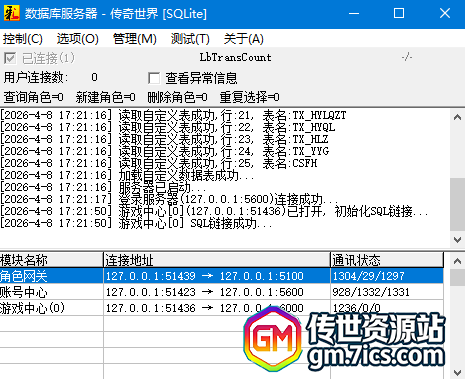This screenshot has width=465, height=379.
Task: Minimize the 数据库服务器 window
Action: (354, 14)
